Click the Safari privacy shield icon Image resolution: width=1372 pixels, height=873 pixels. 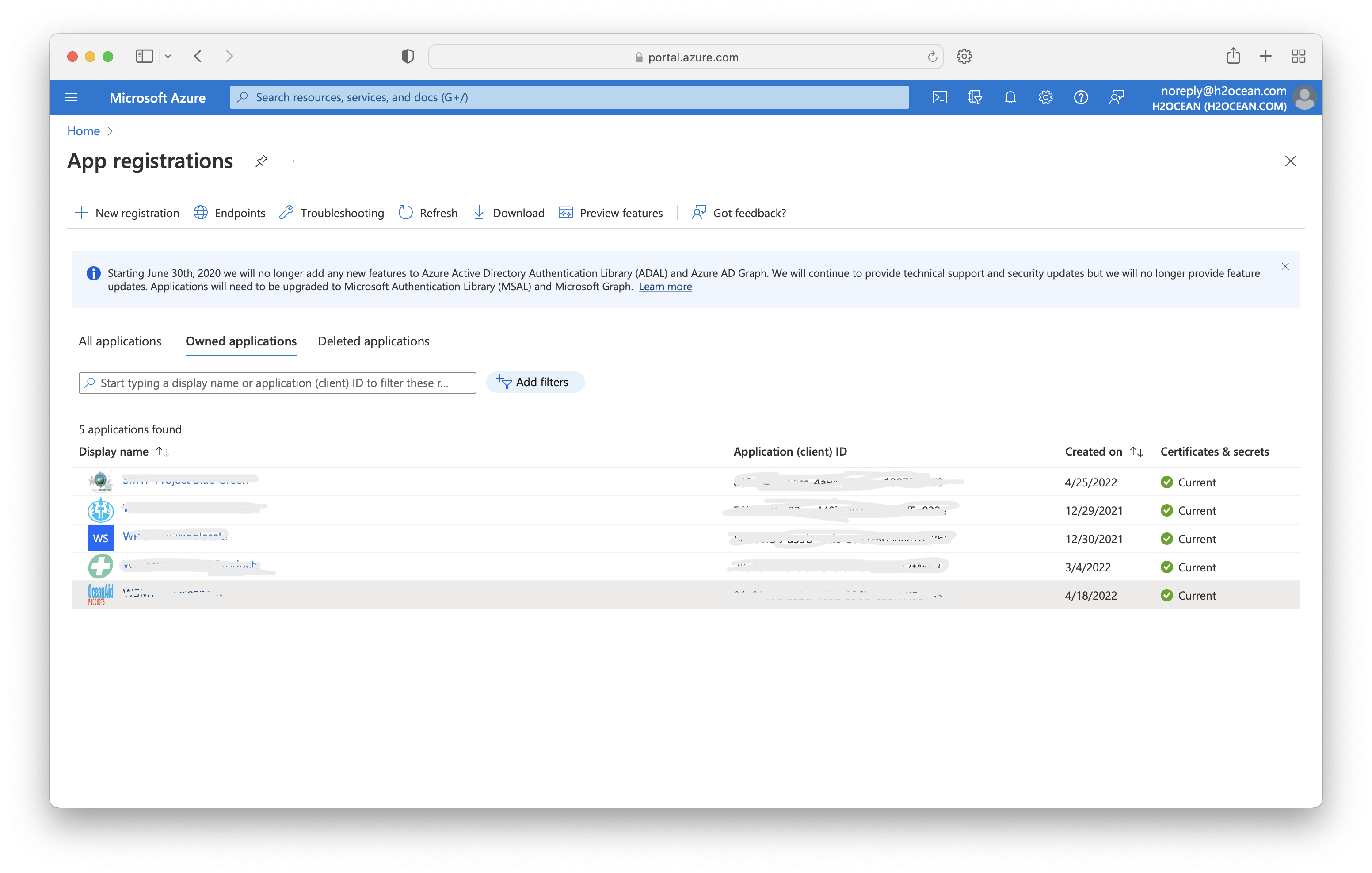(408, 56)
